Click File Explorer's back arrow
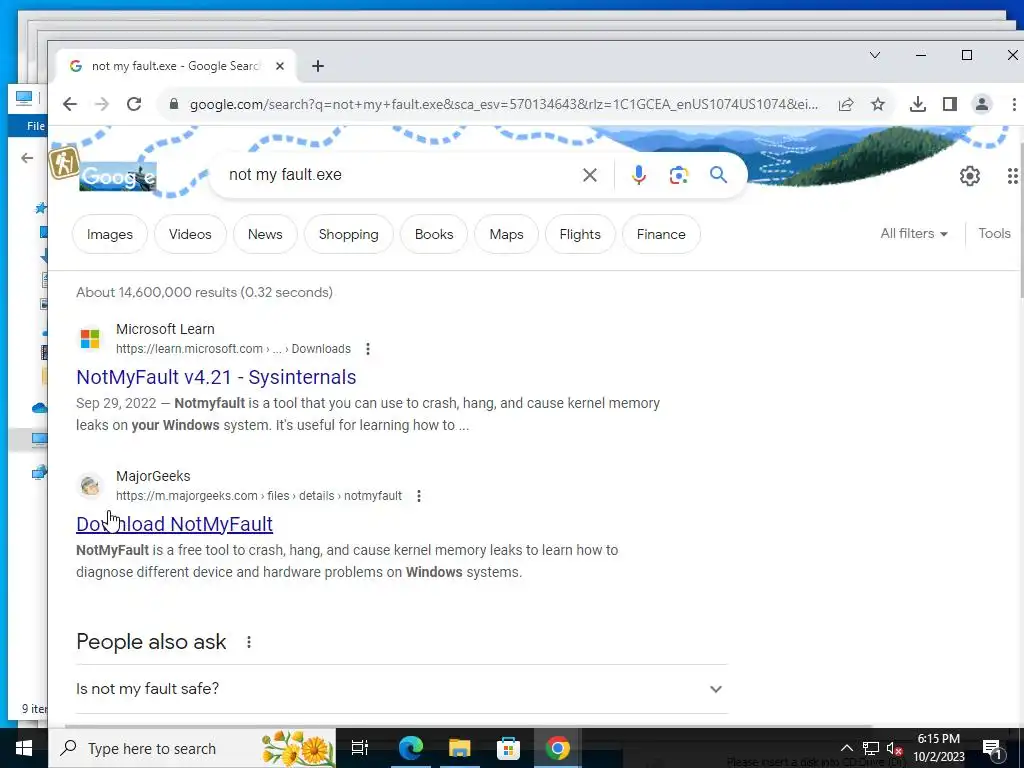 click(27, 158)
